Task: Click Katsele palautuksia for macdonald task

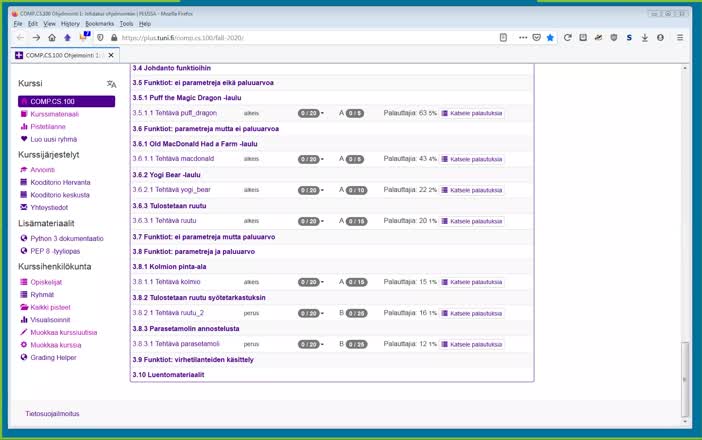Action: [x=472, y=159]
